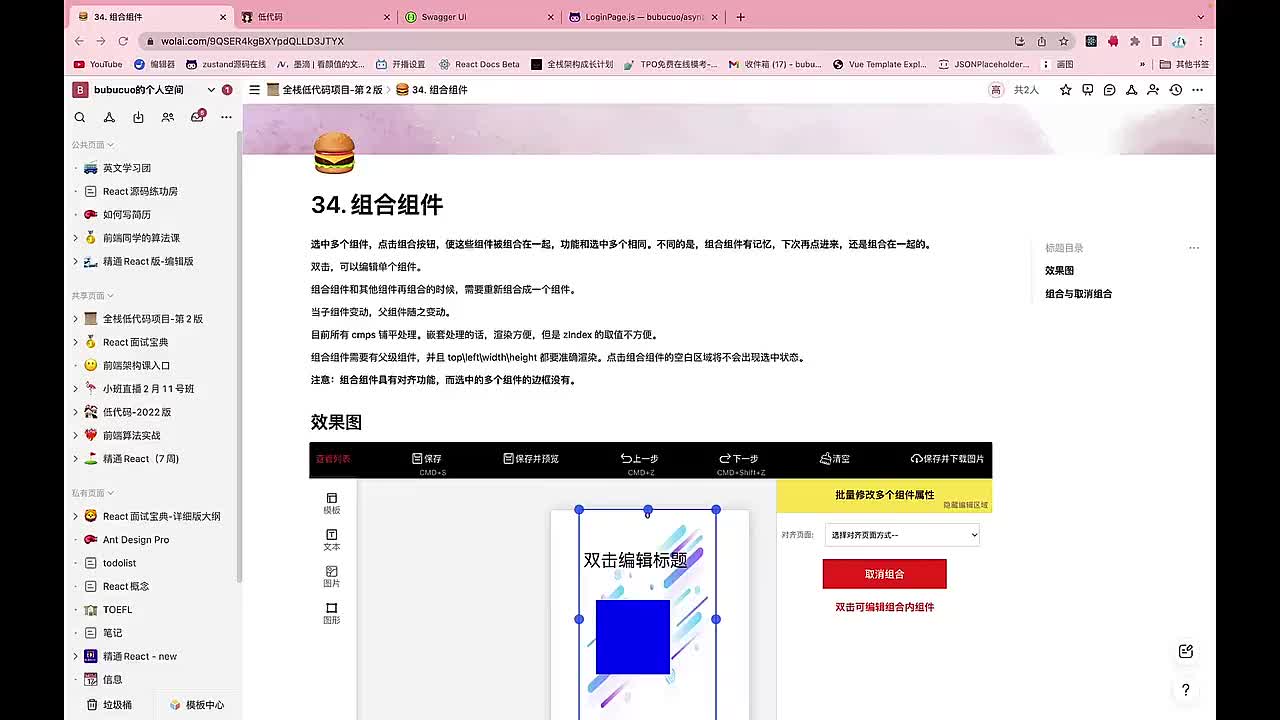The width and height of the screenshot is (1280, 720).
Task: Expand the 前端同学的算法课 tree item
Action: (x=76, y=238)
